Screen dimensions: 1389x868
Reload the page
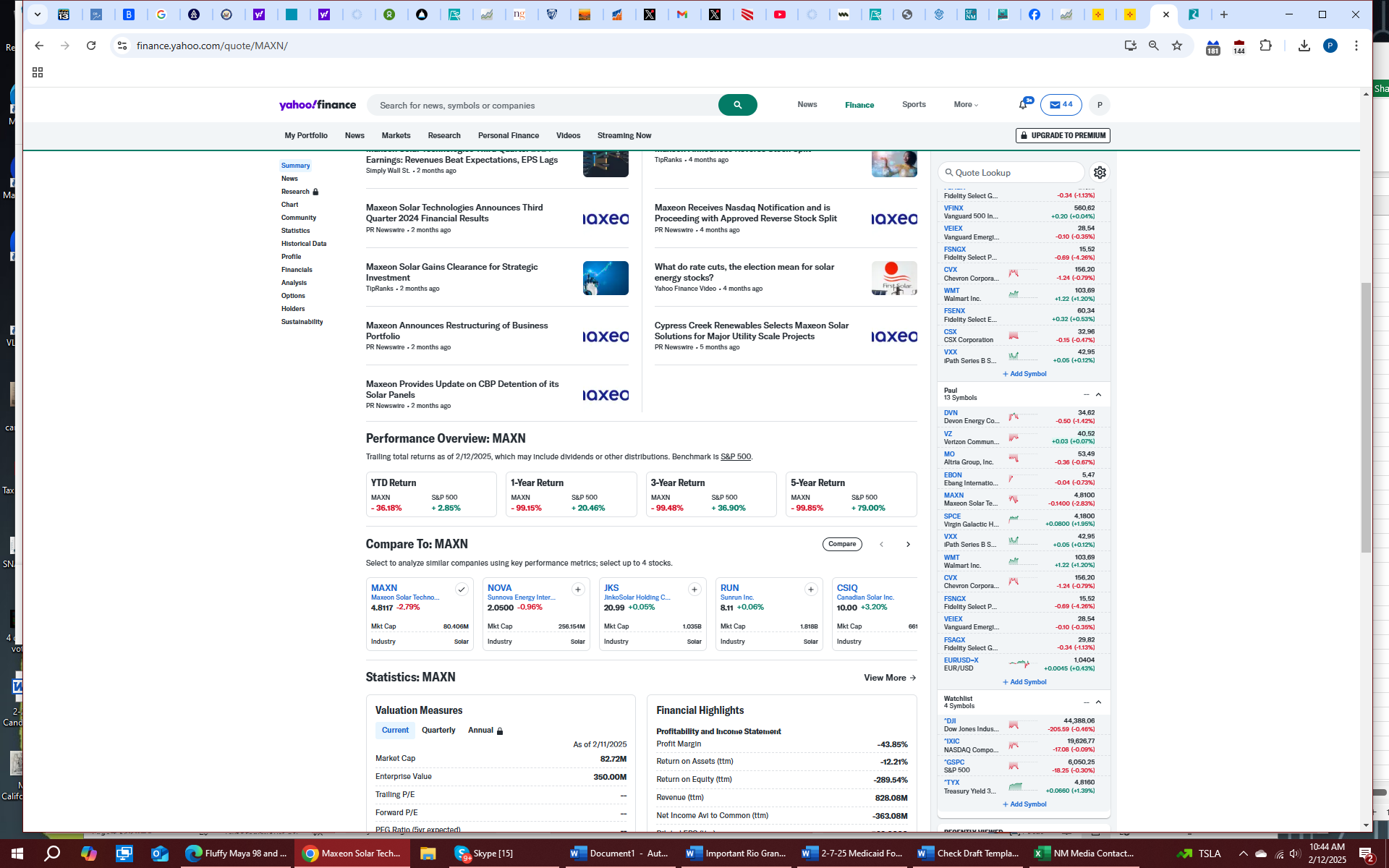[91, 46]
